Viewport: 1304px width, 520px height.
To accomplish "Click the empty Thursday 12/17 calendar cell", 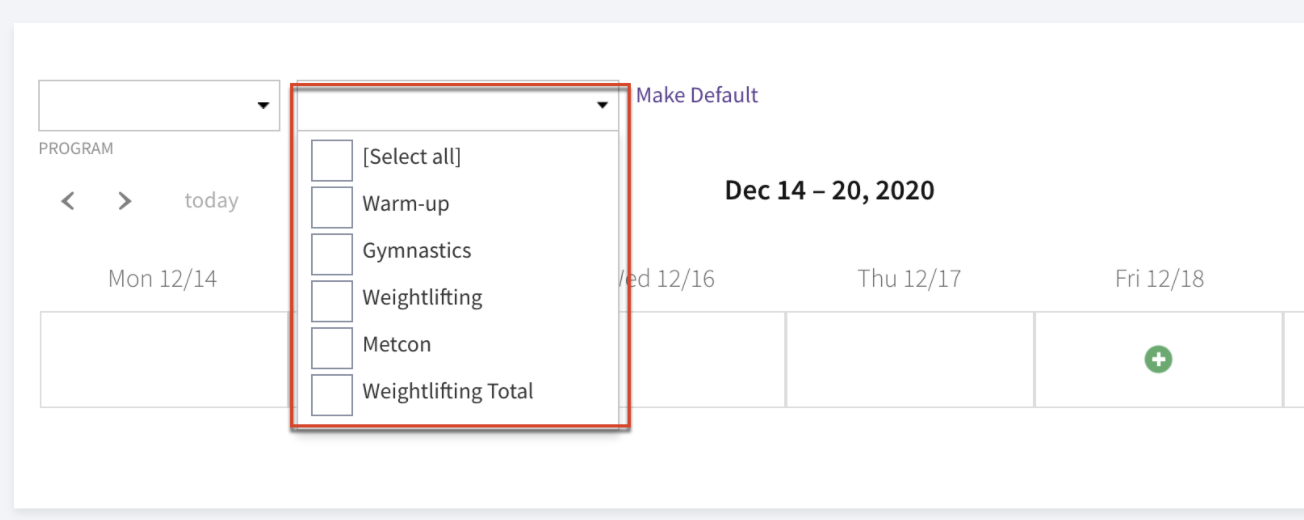I will [910, 359].
